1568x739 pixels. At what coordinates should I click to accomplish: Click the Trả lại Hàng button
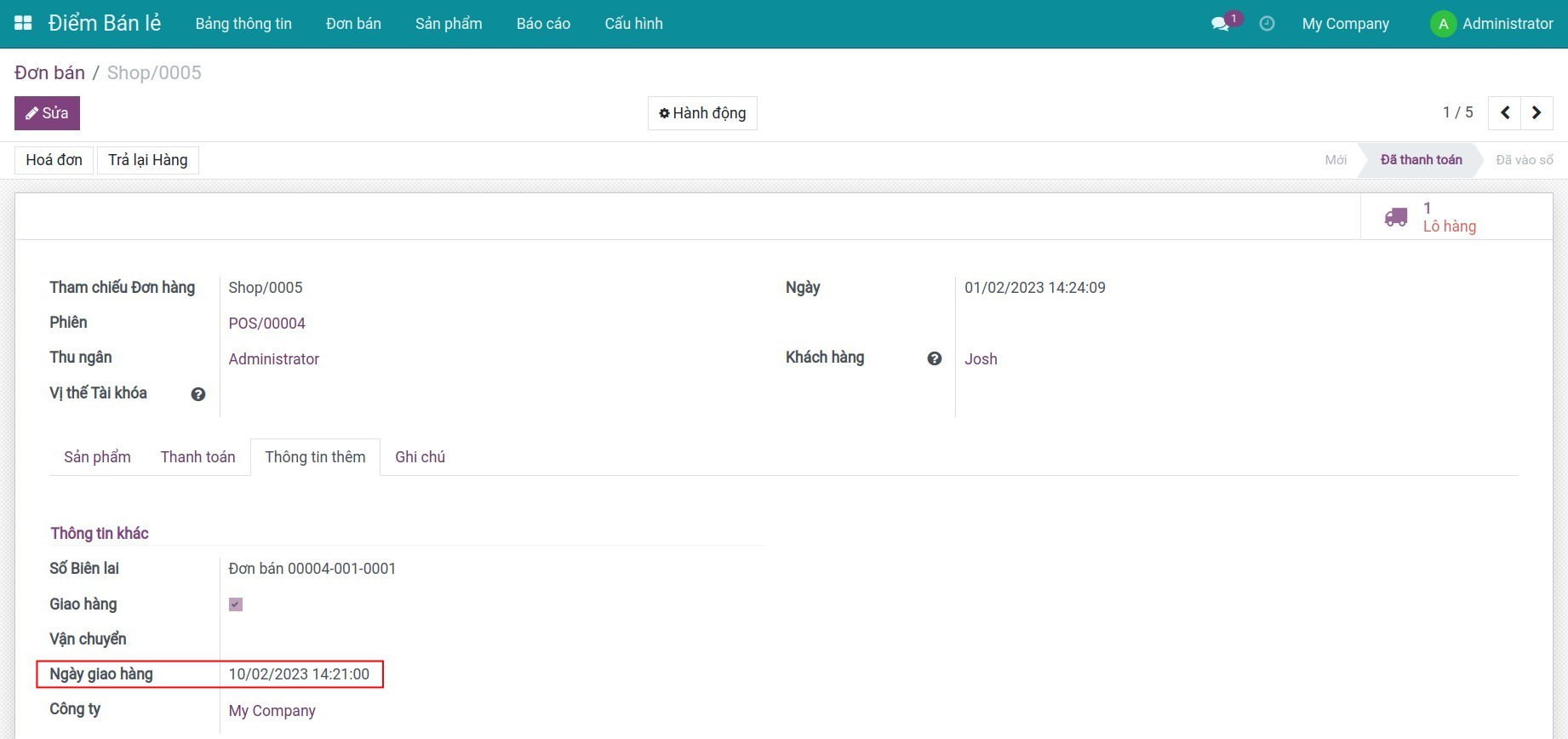tap(147, 160)
